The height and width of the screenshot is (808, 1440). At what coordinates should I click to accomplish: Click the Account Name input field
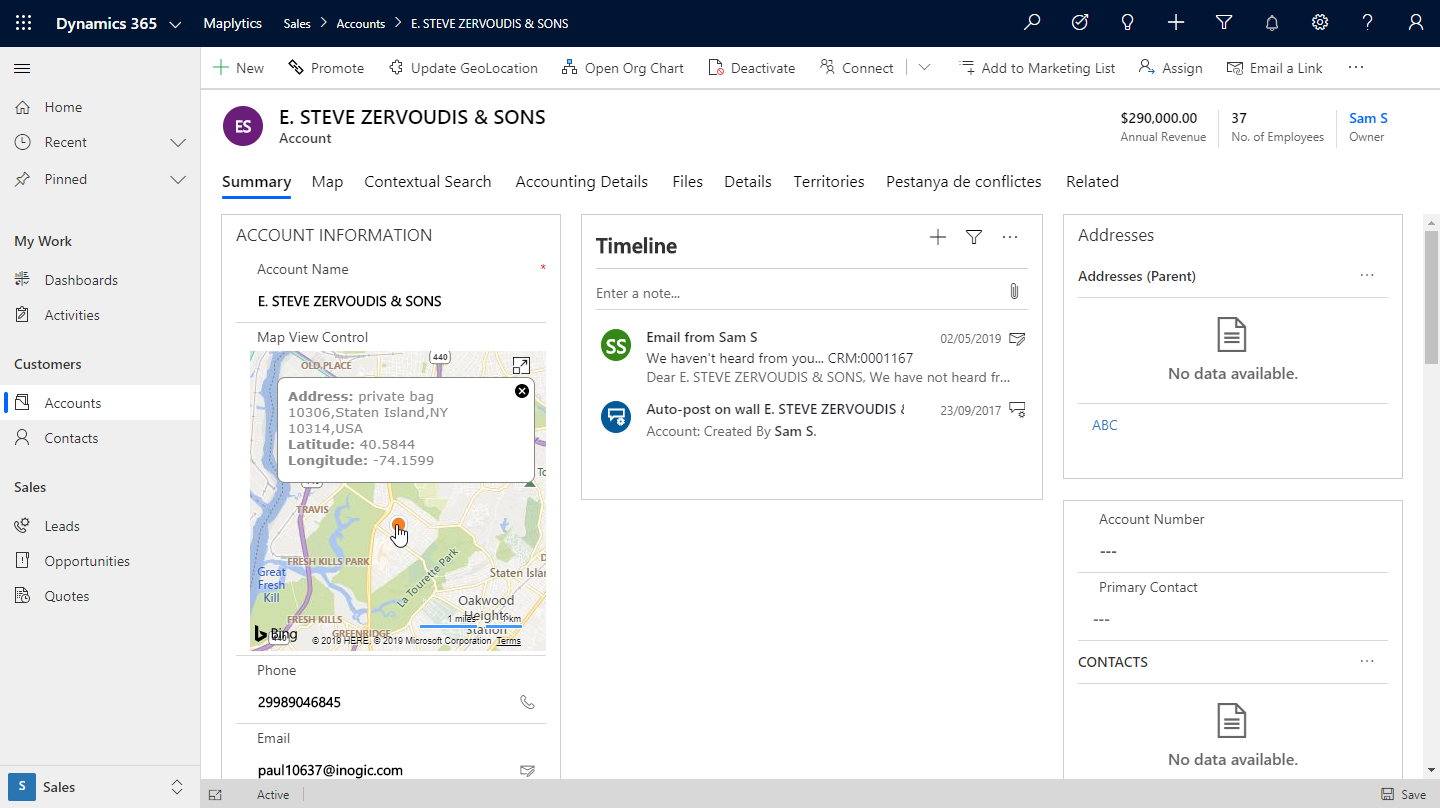[x=391, y=301]
